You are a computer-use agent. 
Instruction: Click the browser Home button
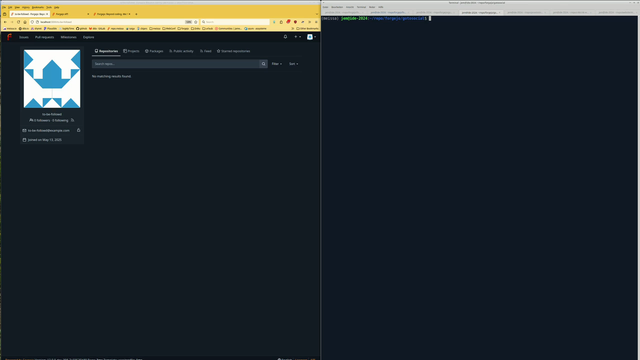point(25,22)
